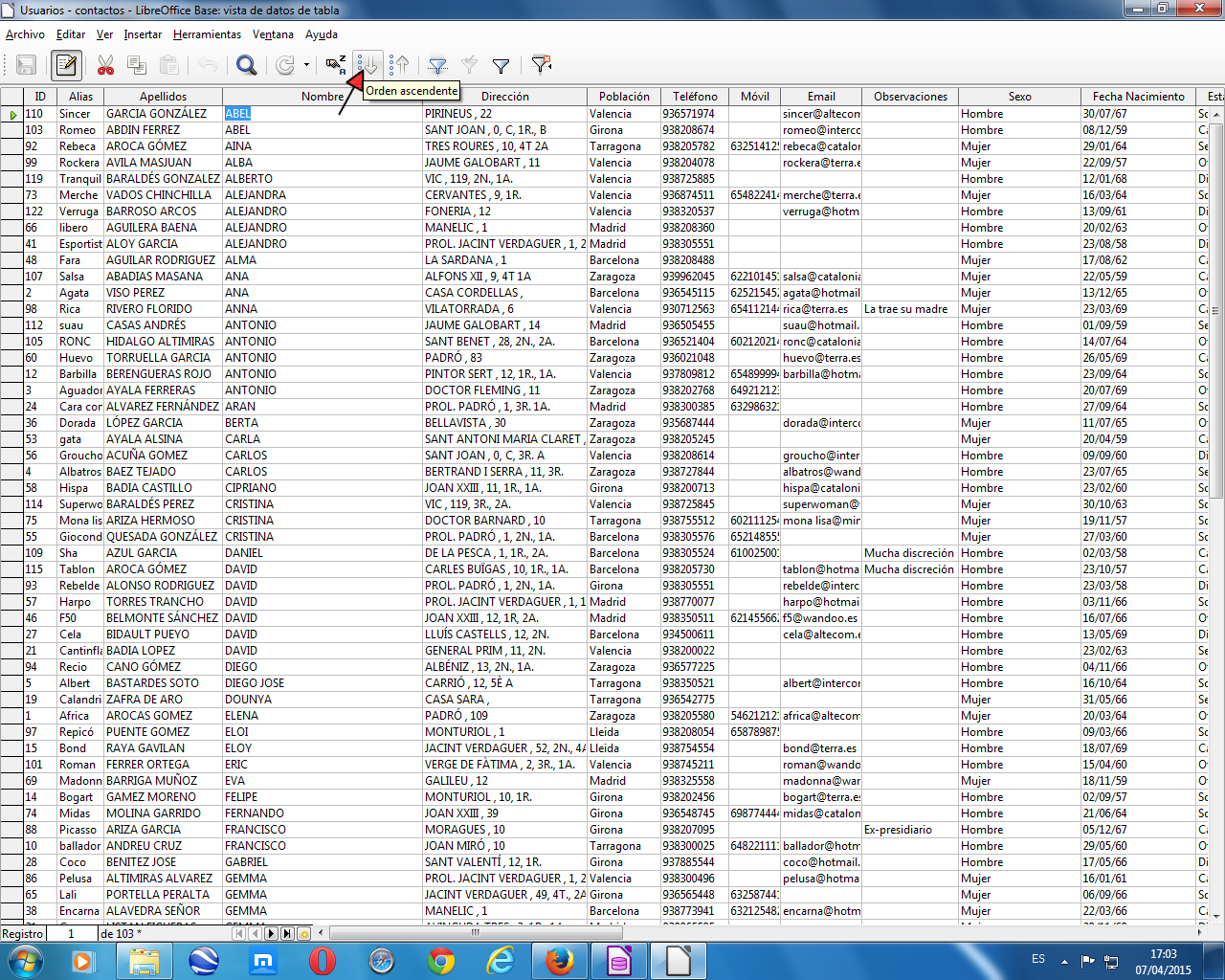Open the Editar menu
Image resolution: width=1225 pixels, height=980 pixels.
click(x=71, y=34)
